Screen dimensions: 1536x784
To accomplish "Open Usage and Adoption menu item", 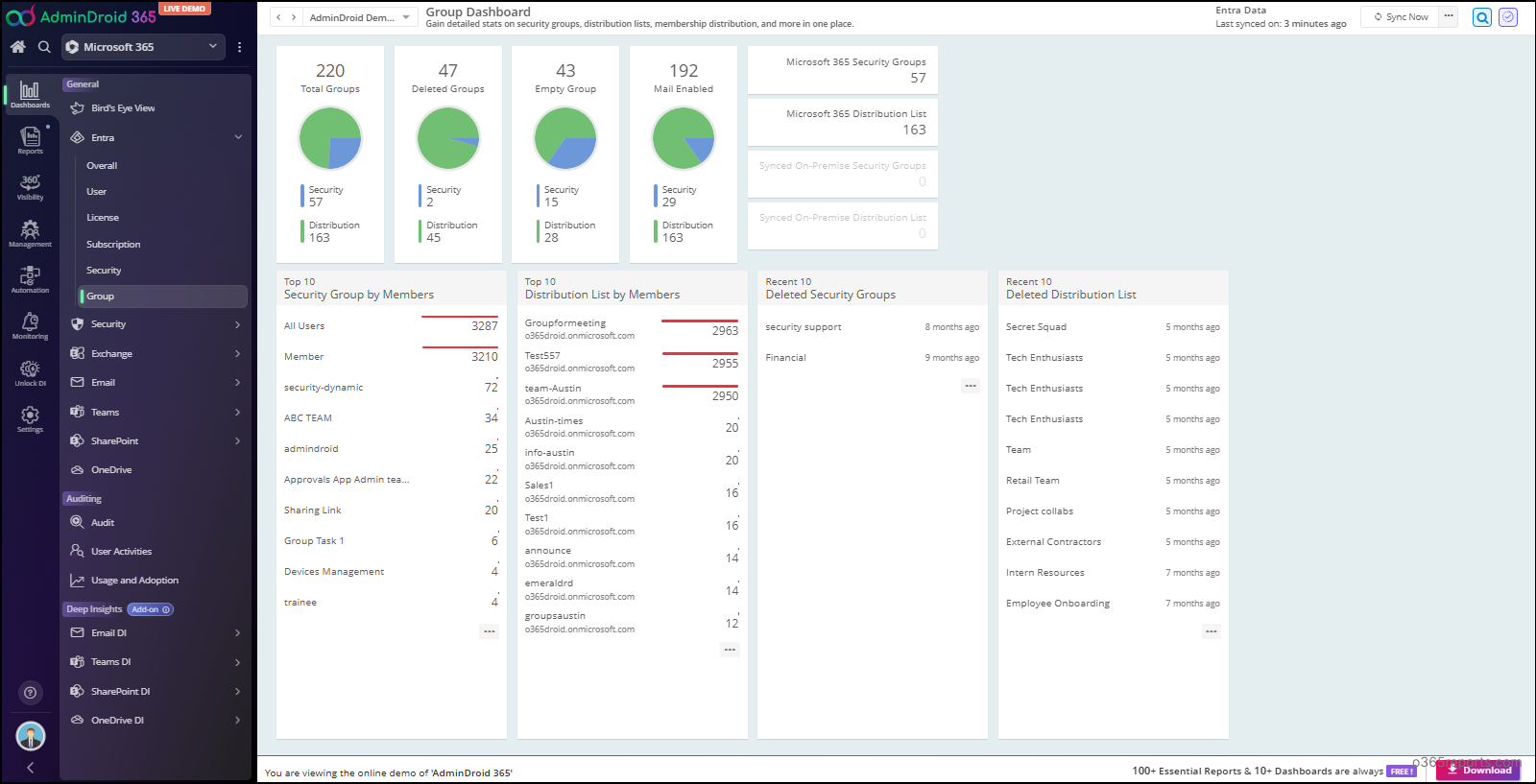I will 134,581.
